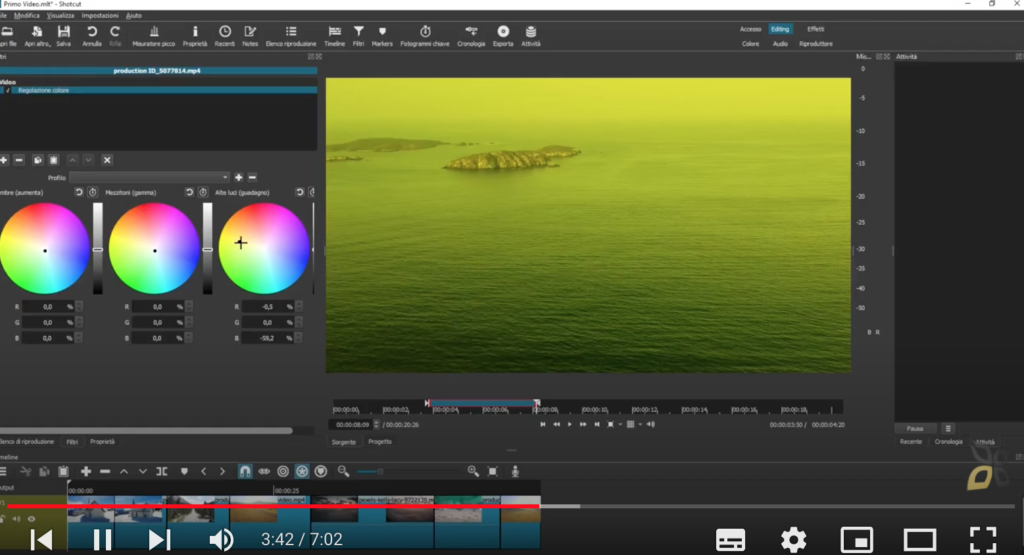Toggle ripple all tracks on the timeline
The image size is (1024, 555).
tap(302, 471)
